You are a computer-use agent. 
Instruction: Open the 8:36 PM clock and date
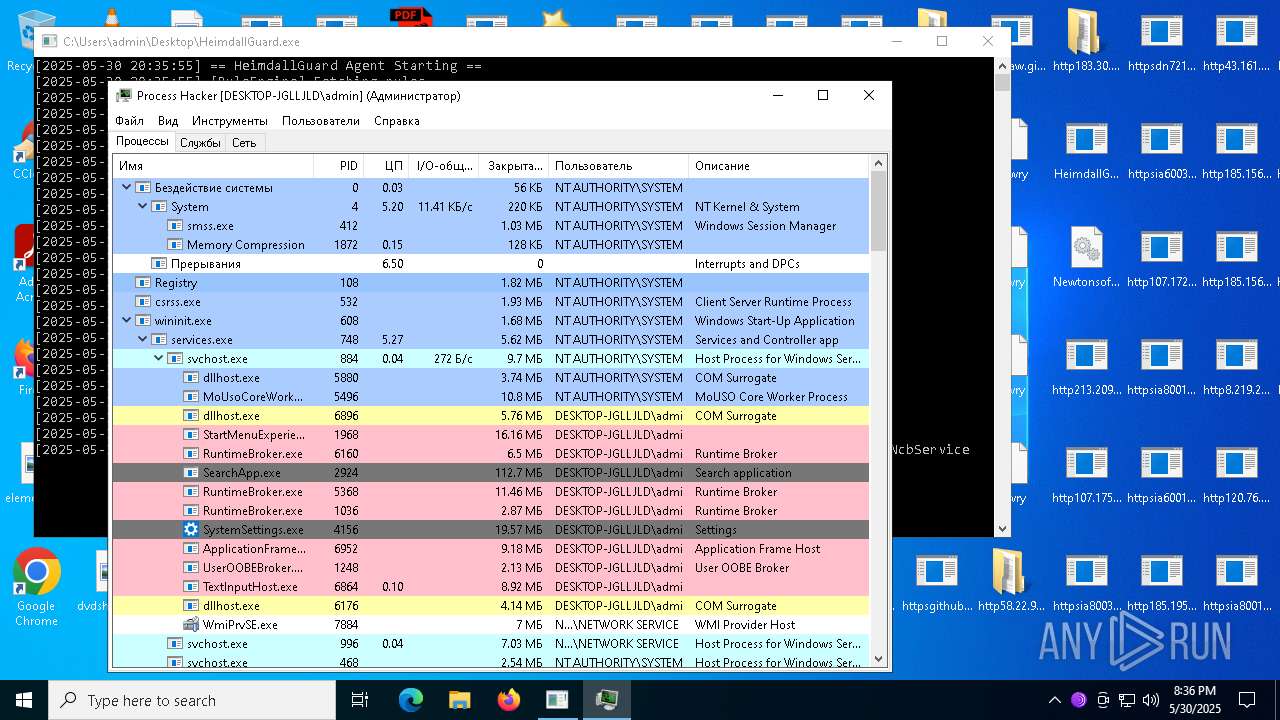(1194, 700)
